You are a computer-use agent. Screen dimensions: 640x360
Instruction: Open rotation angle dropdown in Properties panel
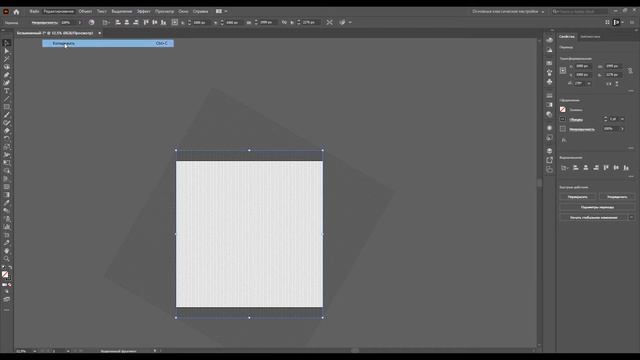click(589, 83)
